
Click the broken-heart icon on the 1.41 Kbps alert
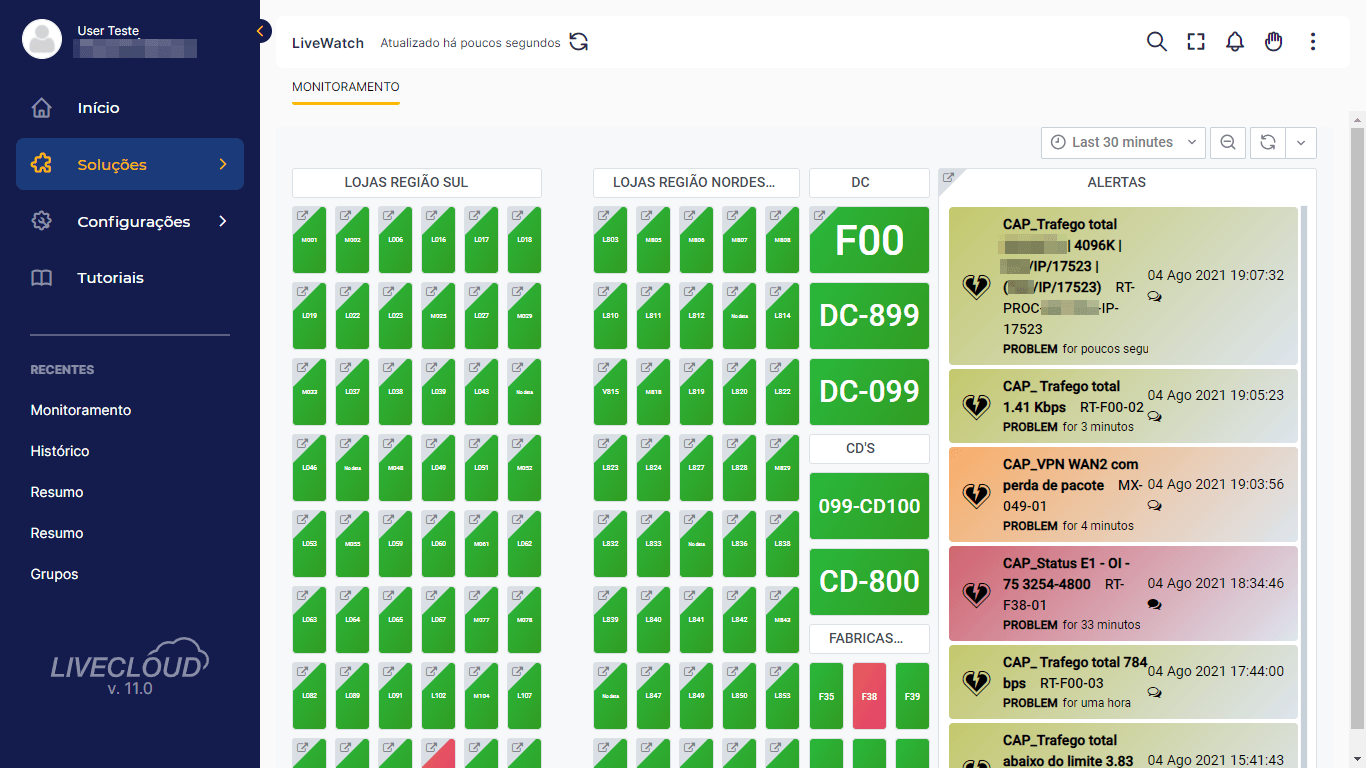coord(975,406)
